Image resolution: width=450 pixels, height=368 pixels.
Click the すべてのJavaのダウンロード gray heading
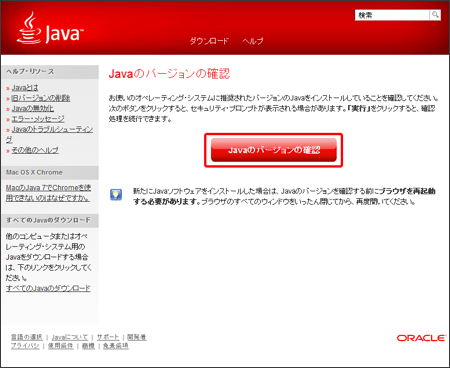pyautogui.click(x=48, y=220)
